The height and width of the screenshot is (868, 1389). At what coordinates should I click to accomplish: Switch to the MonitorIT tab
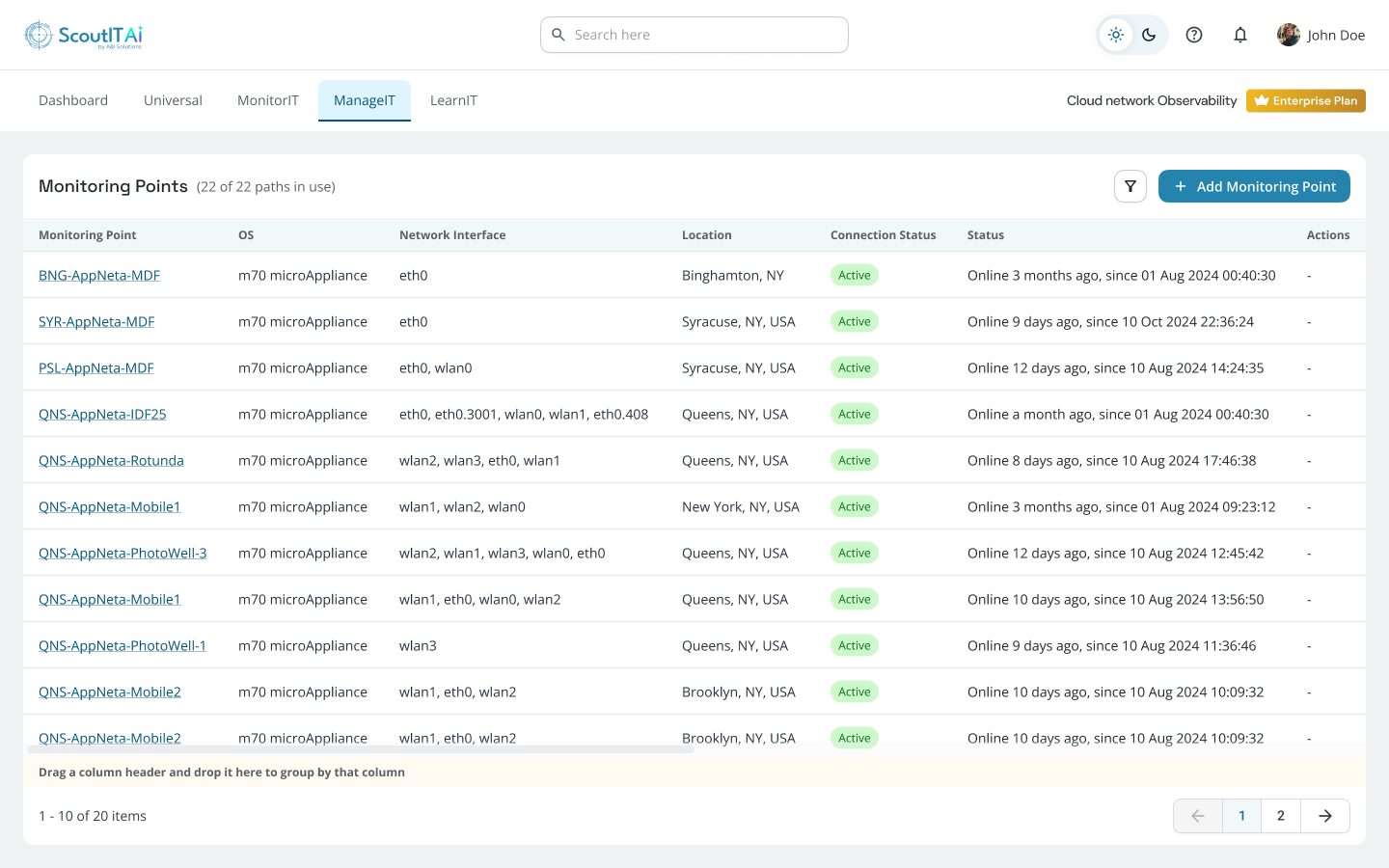pos(267,99)
